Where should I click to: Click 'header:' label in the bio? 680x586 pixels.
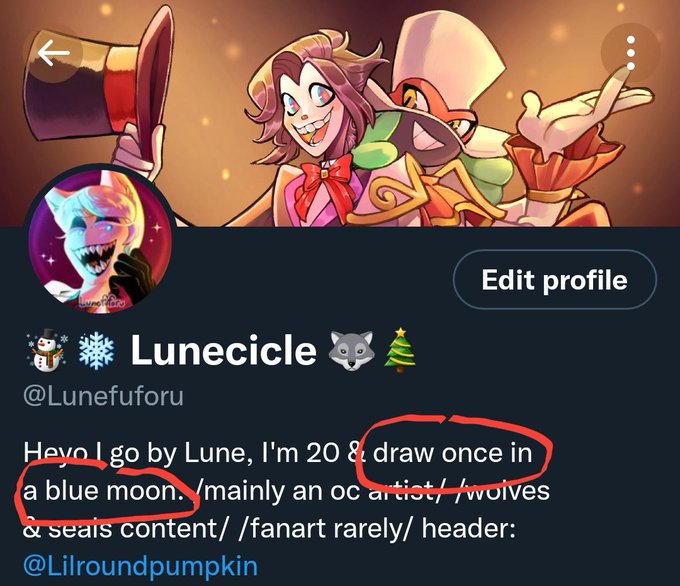point(469,528)
